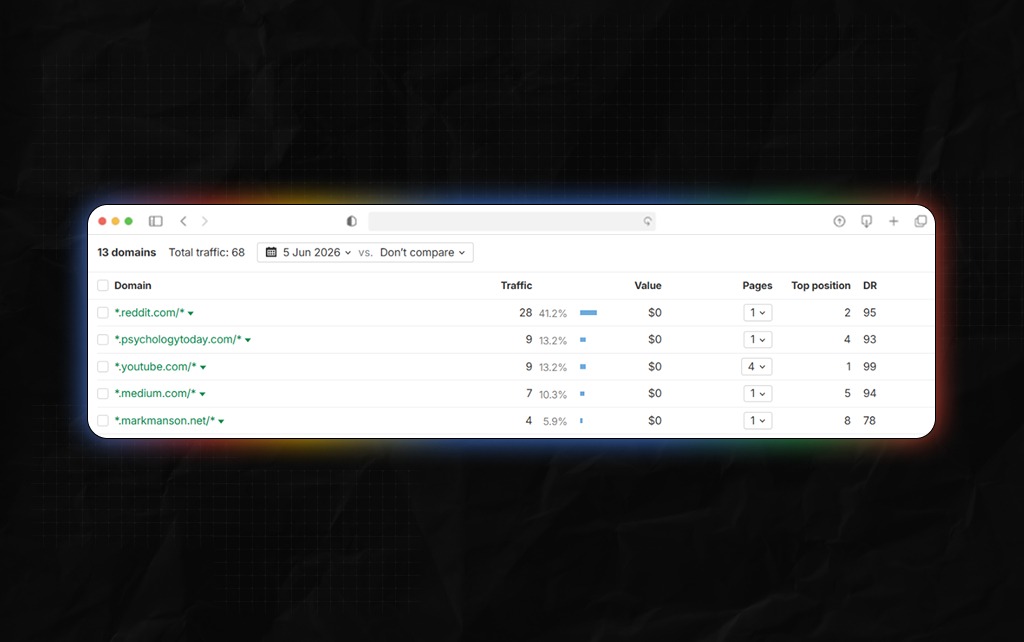Open the *.medium.com/* domain link
The image size is (1024, 642).
pyautogui.click(x=155, y=394)
